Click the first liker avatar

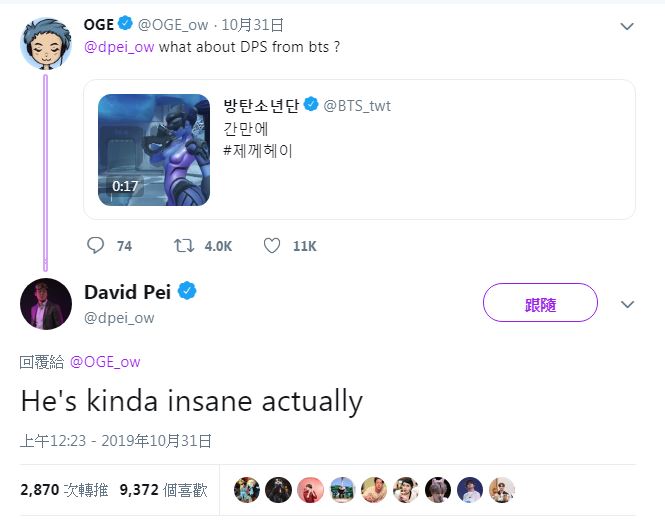(246, 490)
